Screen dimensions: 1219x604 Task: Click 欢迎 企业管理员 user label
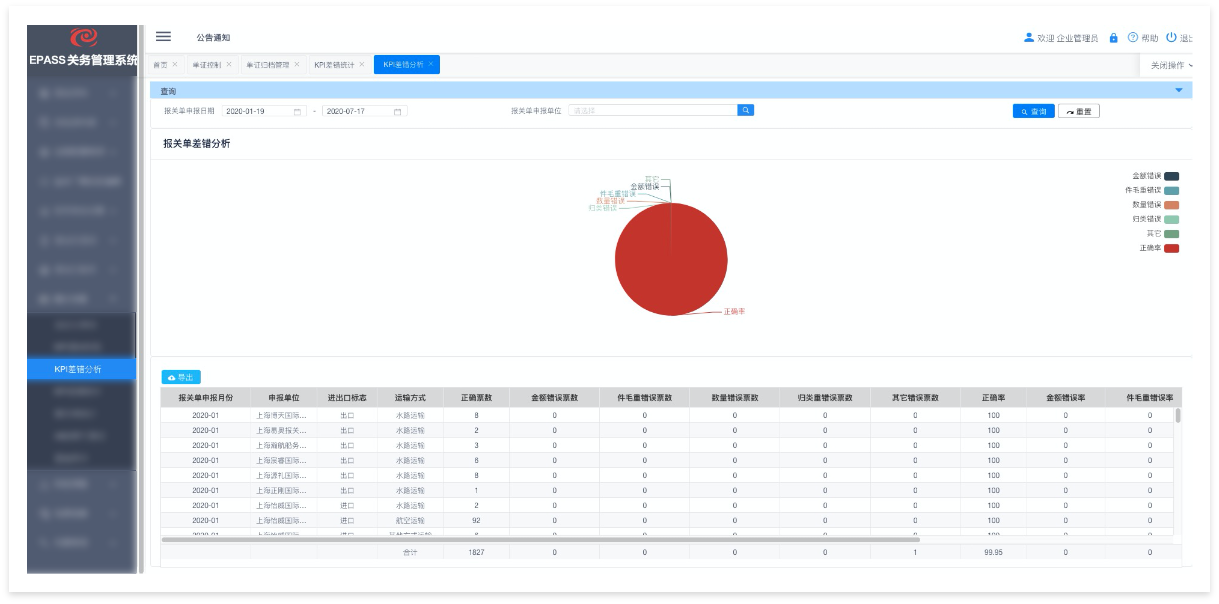(x=1067, y=38)
